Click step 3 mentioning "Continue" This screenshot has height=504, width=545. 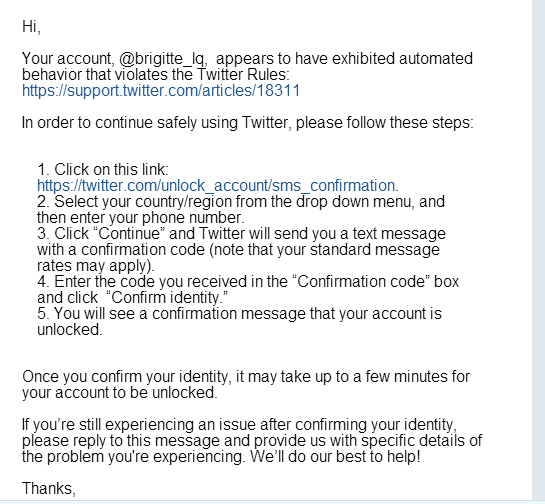point(241,234)
